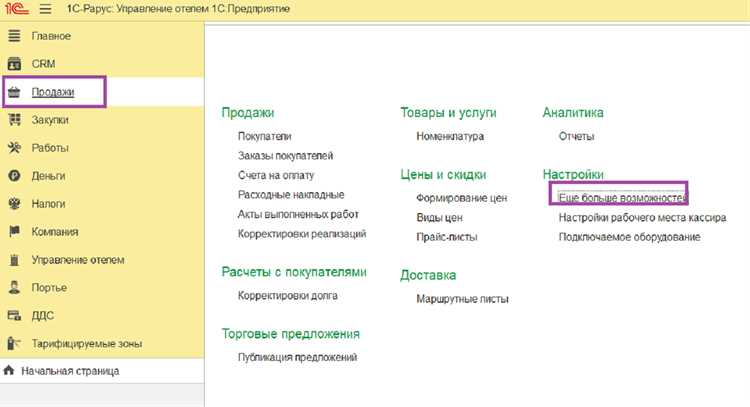Open the Портье section
750x407 pixels.
[x=49, y=287]
